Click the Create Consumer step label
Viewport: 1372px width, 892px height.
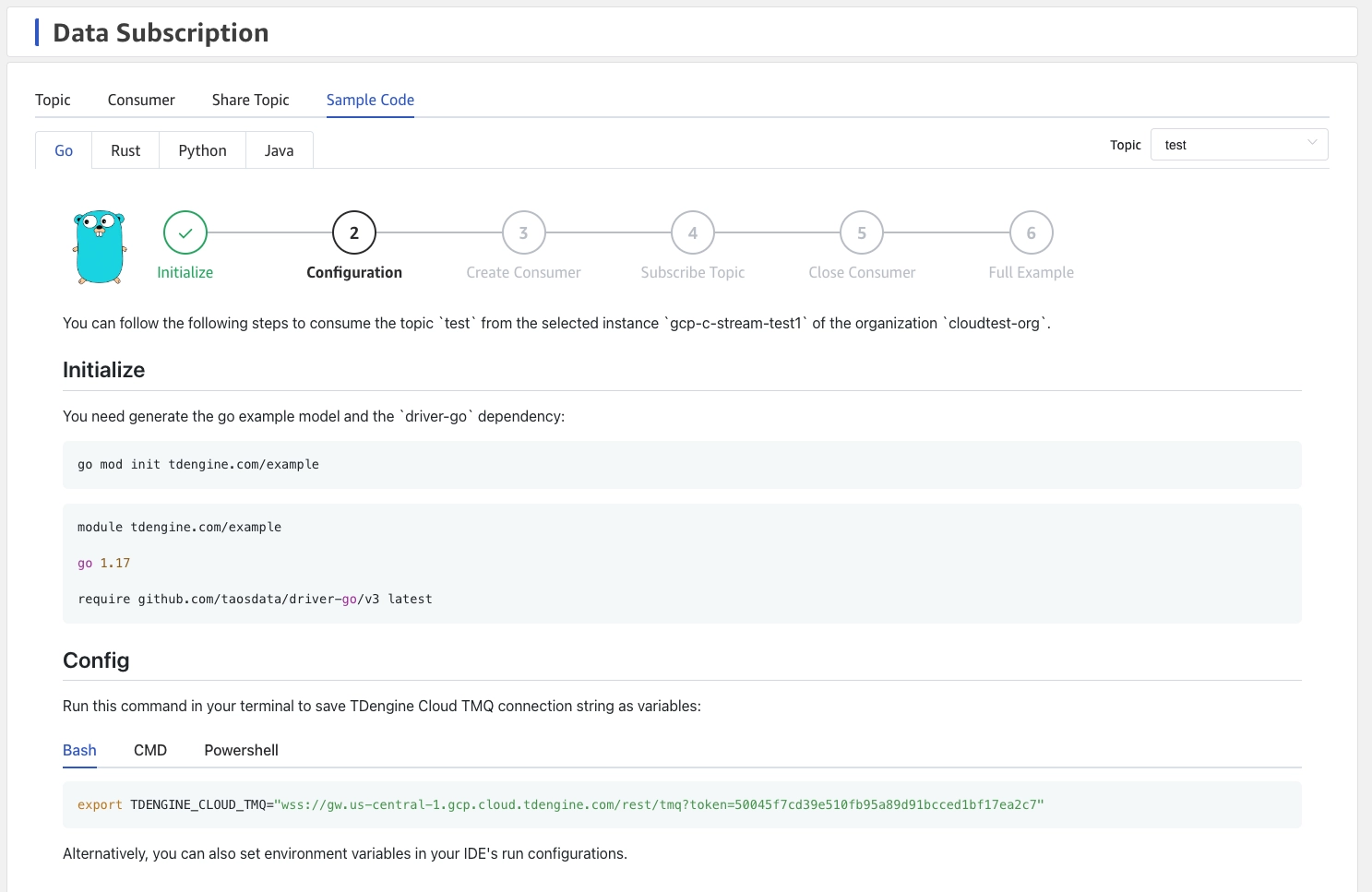tap(523, 272)
